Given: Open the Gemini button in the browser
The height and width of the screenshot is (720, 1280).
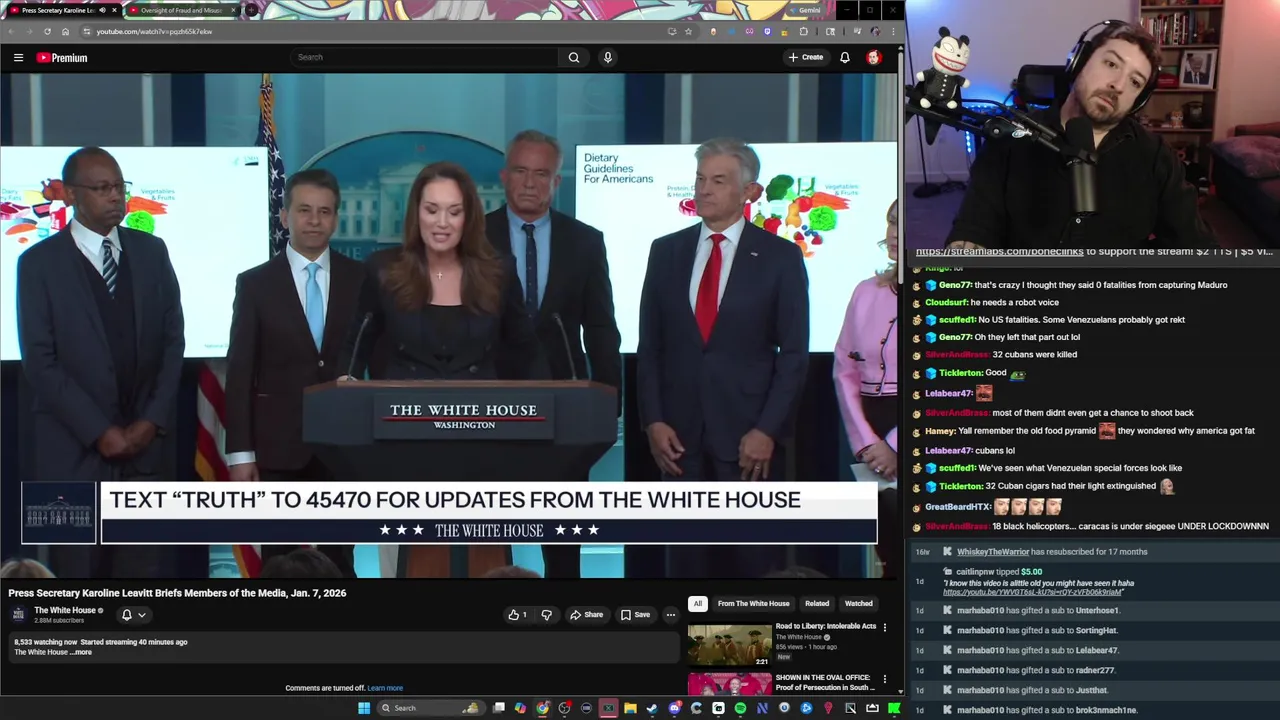Looking at the screenshot, I should coord(804,10).
